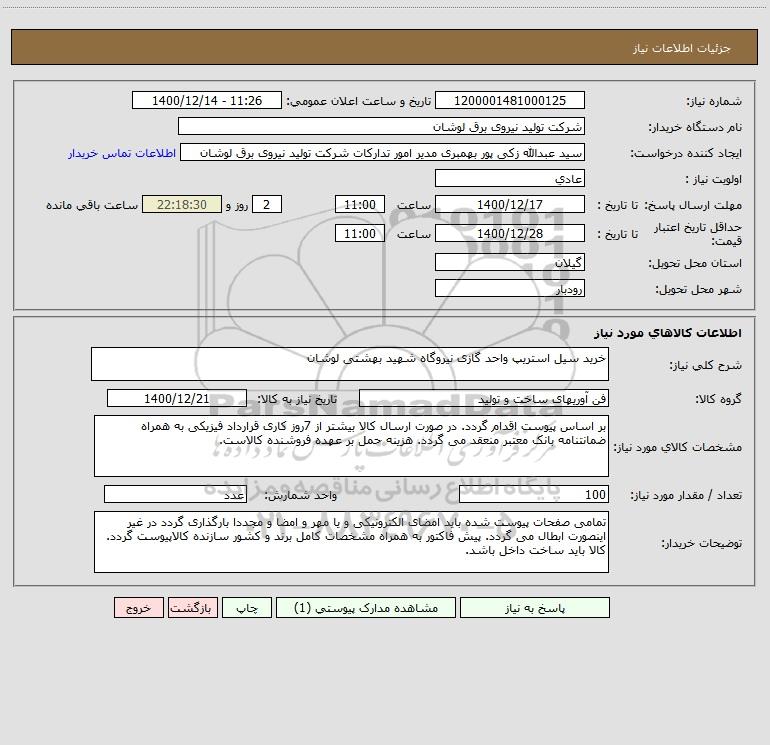
Task: Click the label مهلت ارسال پاسخ
Action: (x=692, y=205)
